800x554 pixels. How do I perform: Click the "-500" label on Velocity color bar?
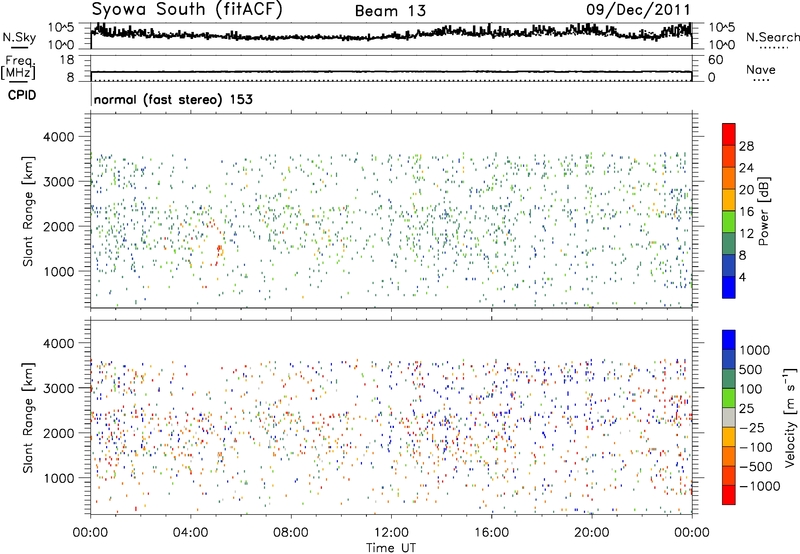(x=756, y=467)
